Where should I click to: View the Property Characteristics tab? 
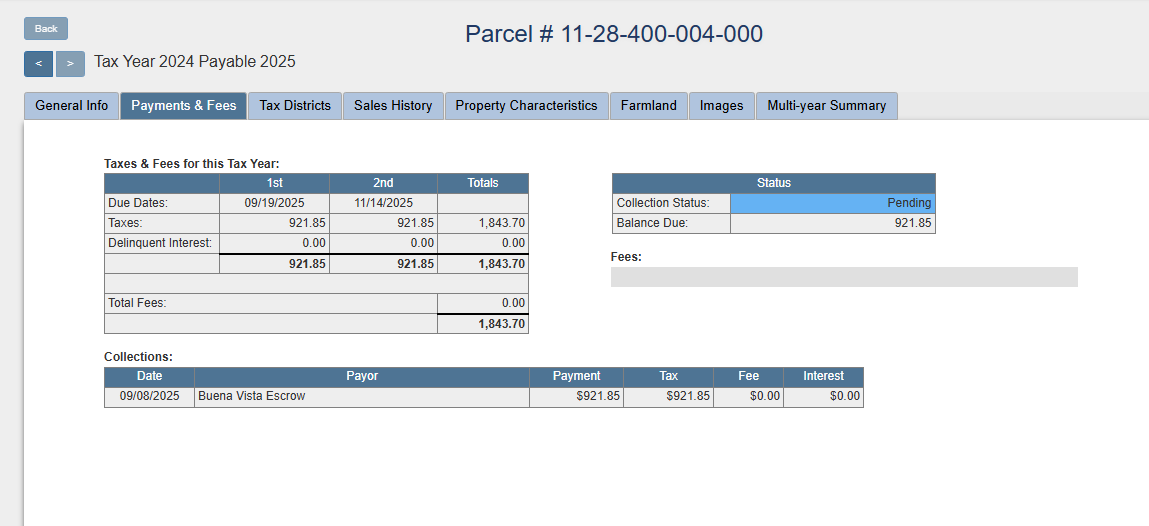(x=526, y=106)
